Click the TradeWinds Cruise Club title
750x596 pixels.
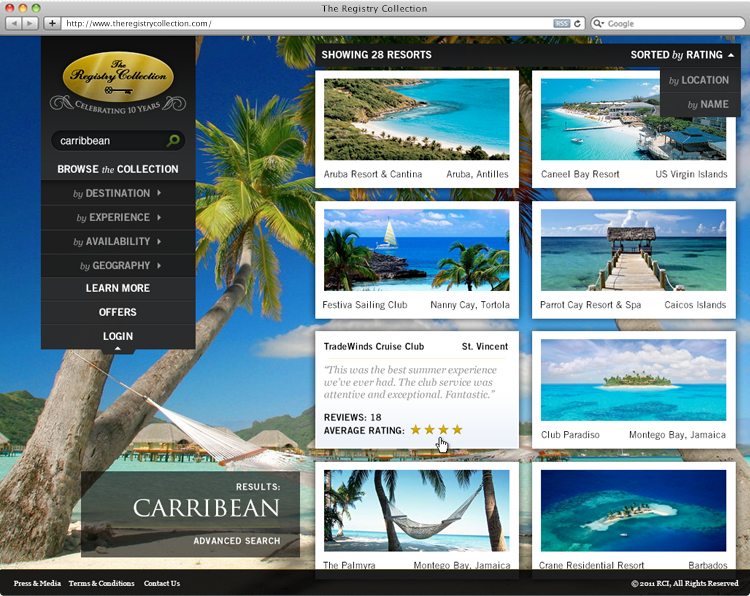click(x=374, y=346)
